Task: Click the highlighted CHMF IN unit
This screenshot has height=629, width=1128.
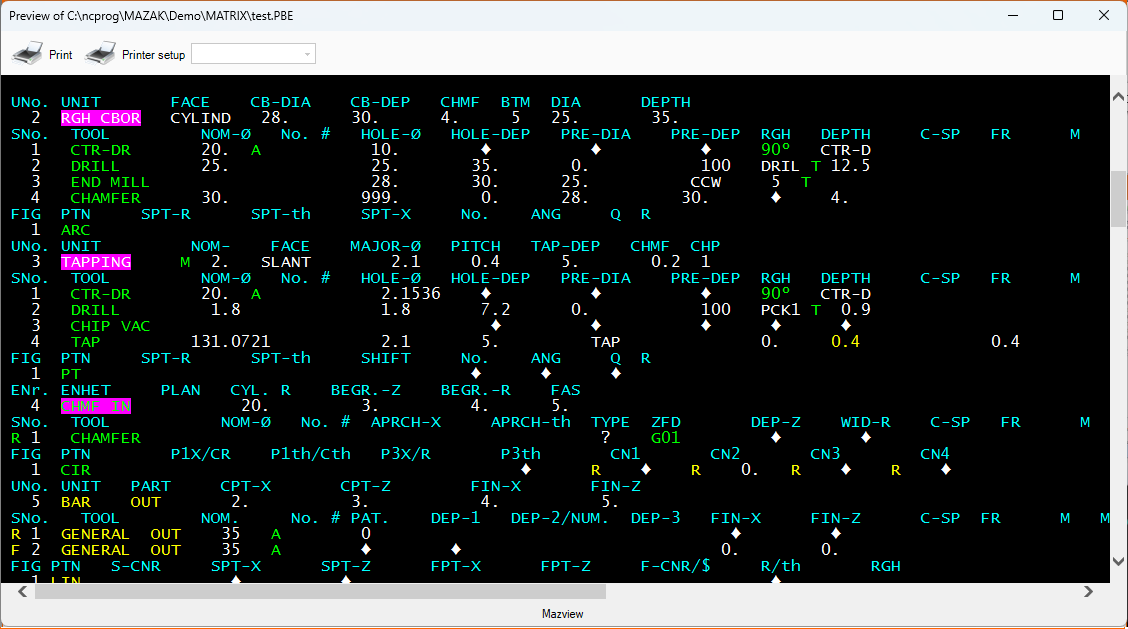Action: [x=96, y=406]
